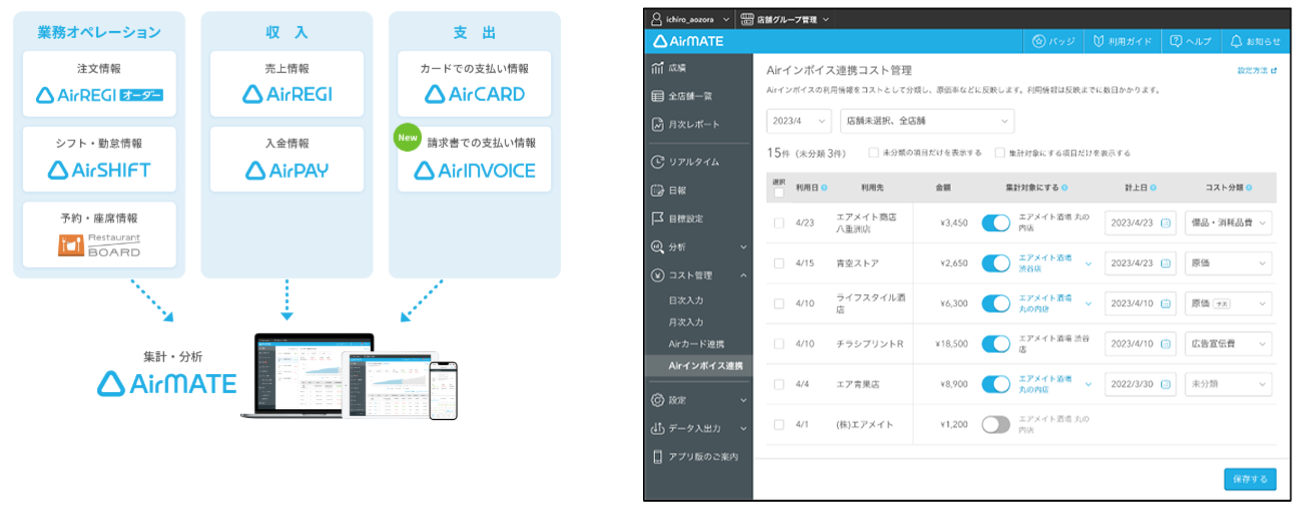
Task: Click the AirINVOICE logo in the diagram
Action: pos(475,170)
